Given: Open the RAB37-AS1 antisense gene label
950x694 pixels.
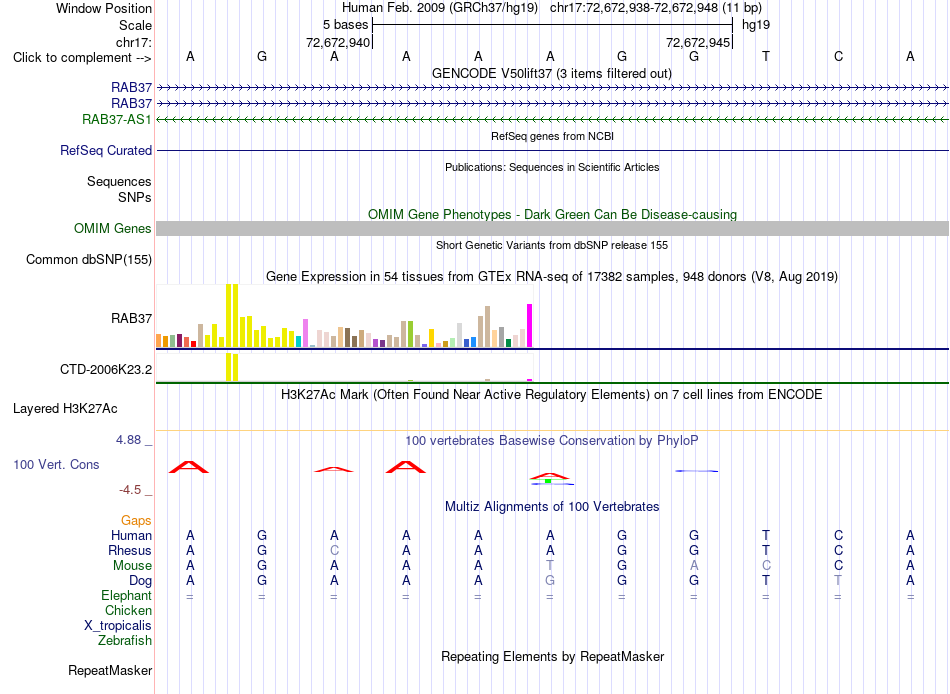Looking at the screenshot, I should click(117, 119).
